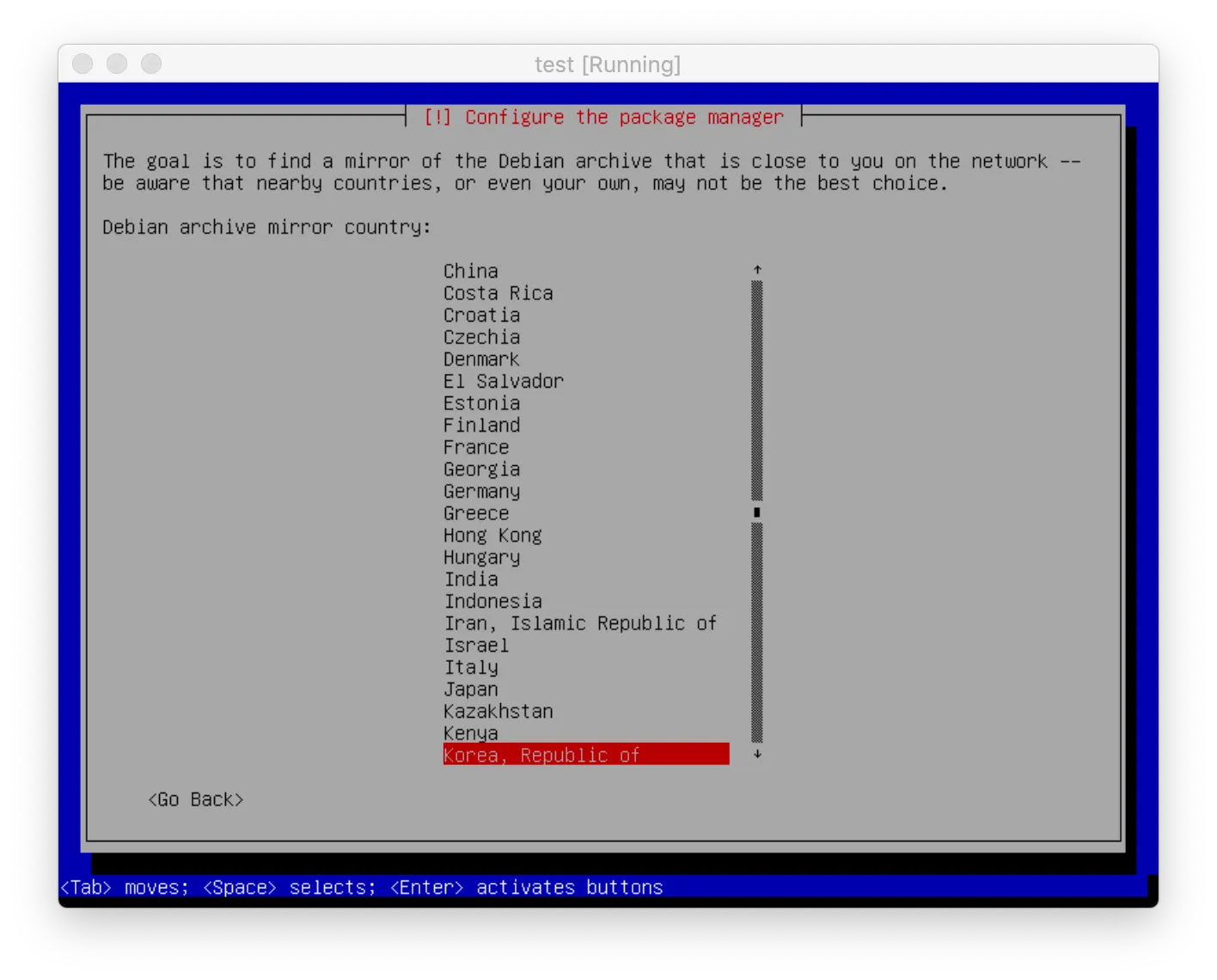Viewport: 1217px width, 980px height.
Task: Close the test virtual machine window
Action: coord(83,64)
